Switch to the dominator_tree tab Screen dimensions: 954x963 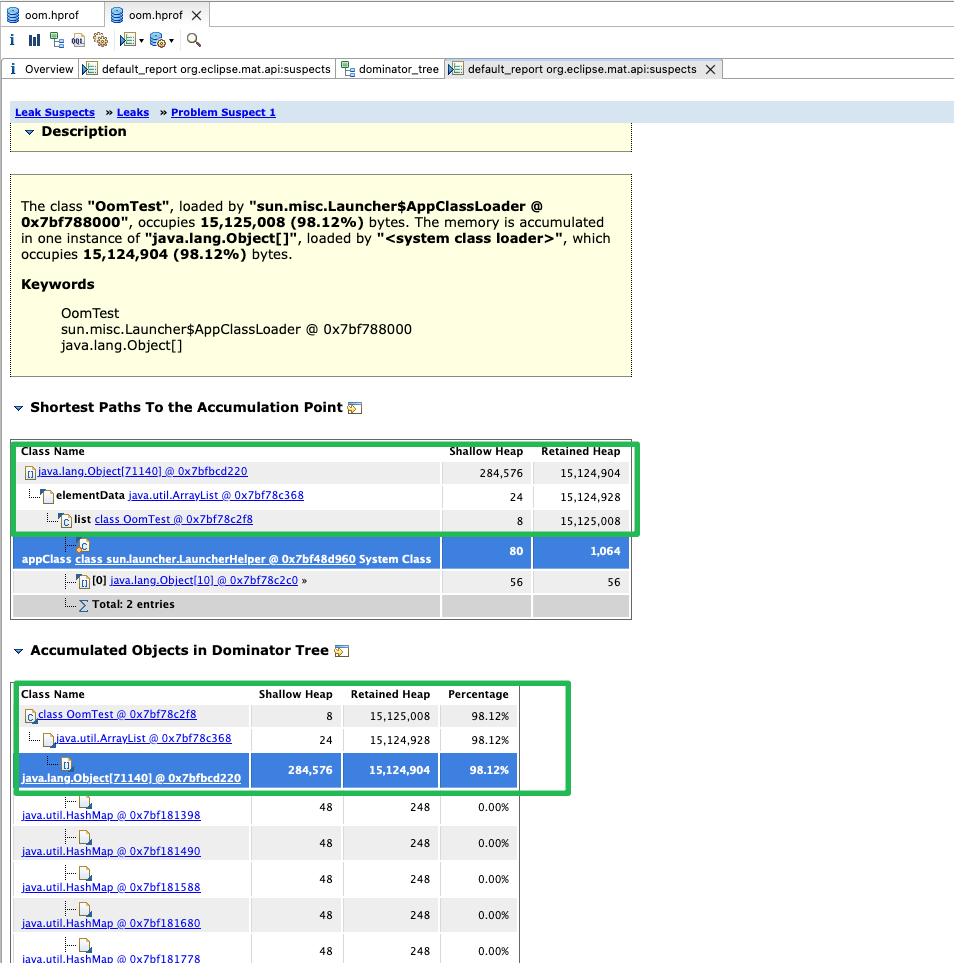click(390, 69)
